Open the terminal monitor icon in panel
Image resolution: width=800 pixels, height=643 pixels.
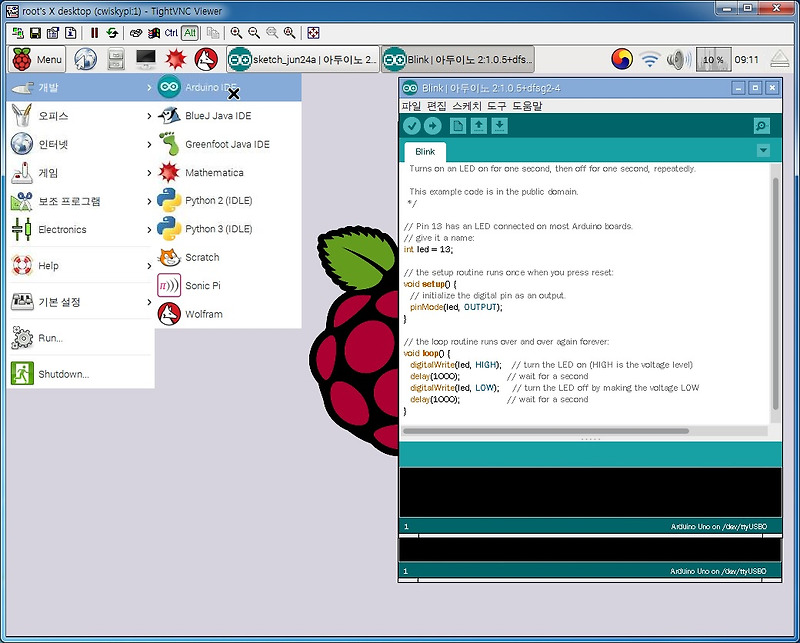pyautogui.click(x=146, y=60)
